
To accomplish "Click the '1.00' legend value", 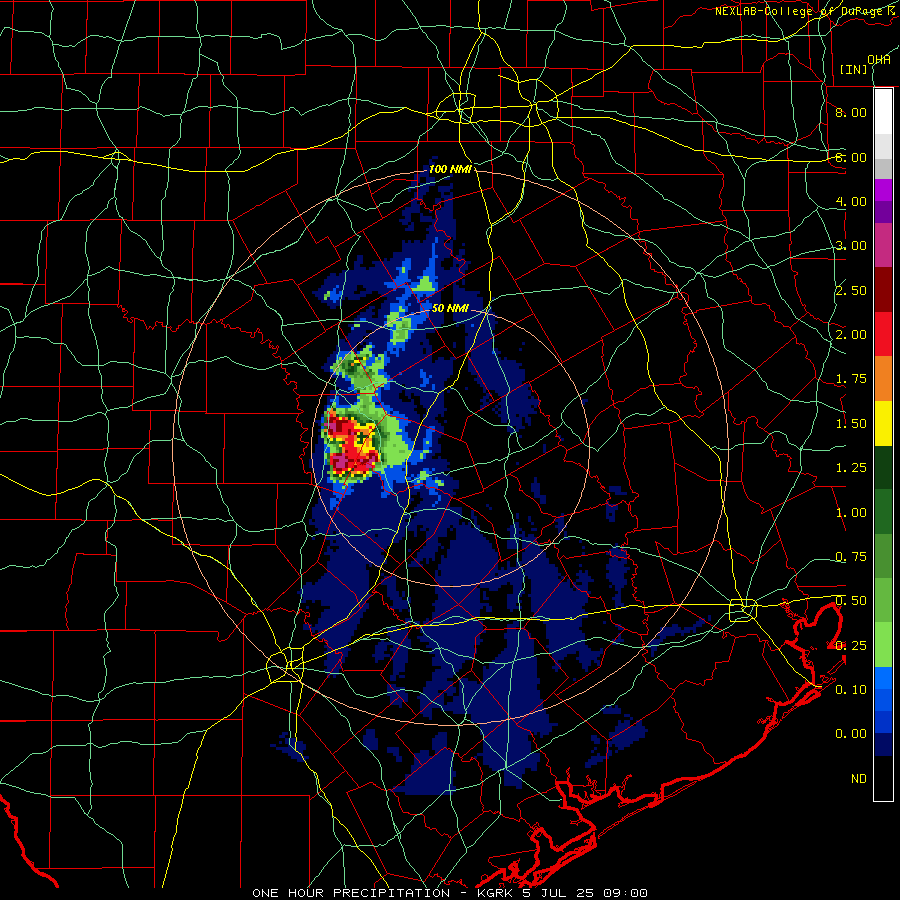I will coord(851,513).
